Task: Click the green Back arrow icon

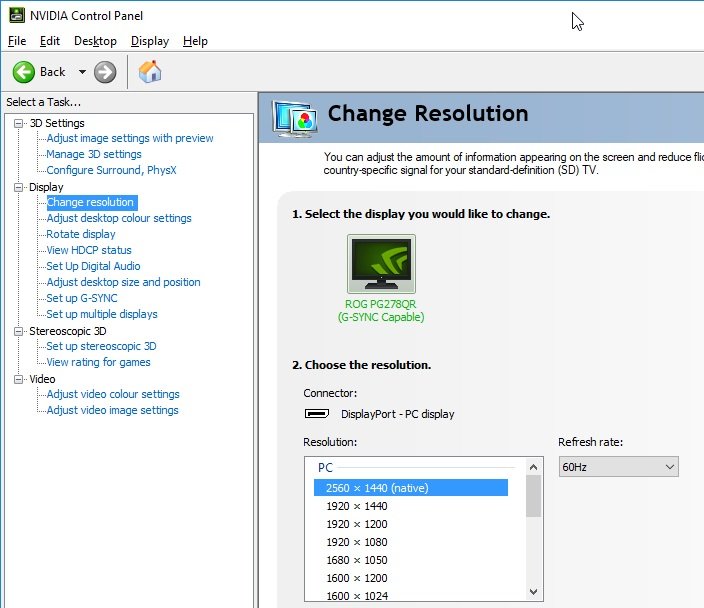Action: [23, 72]
